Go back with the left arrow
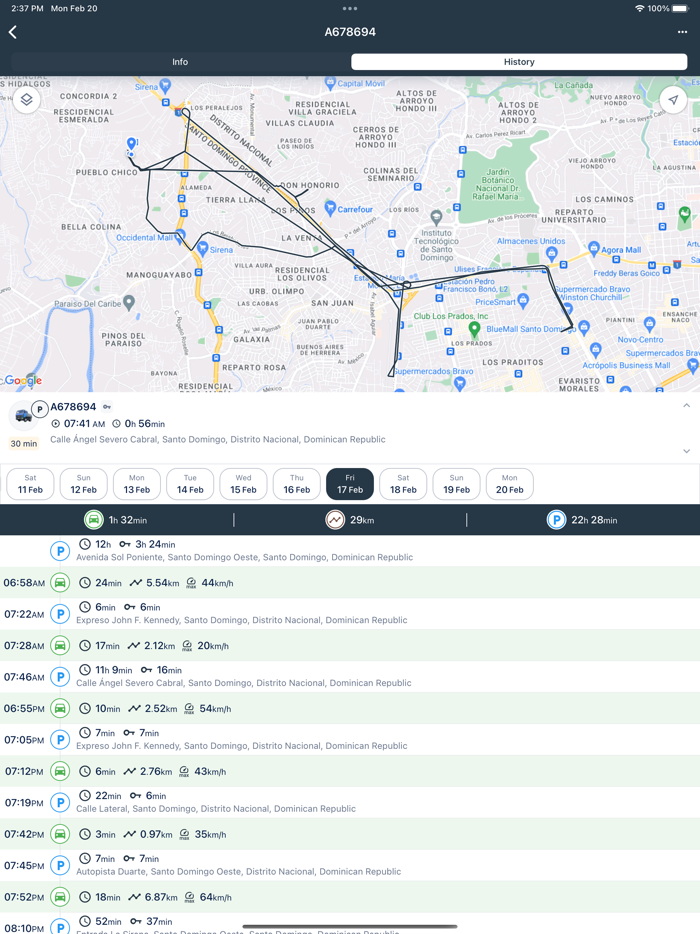Screen dimensions: 700x934 point(13,32)
